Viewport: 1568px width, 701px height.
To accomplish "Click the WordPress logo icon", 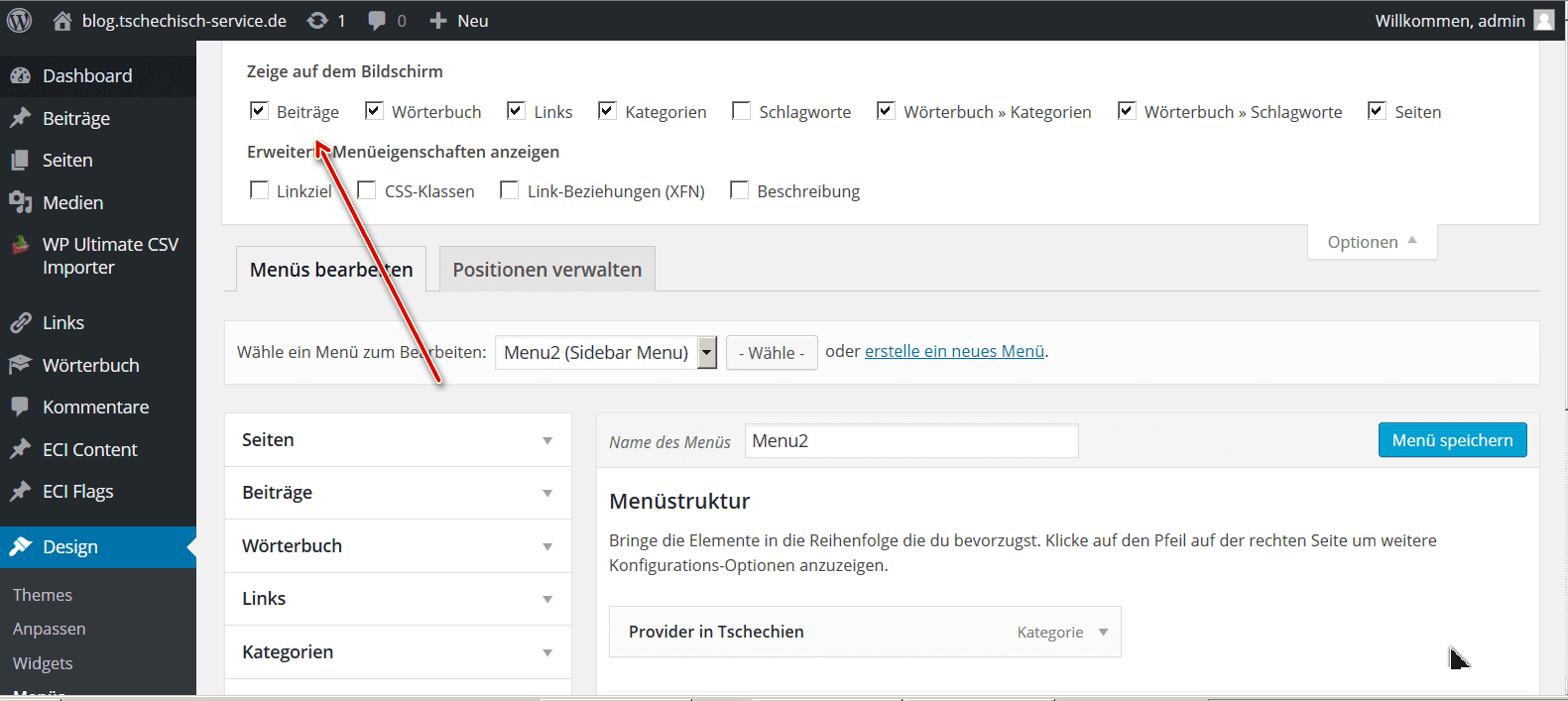I will [x=19, y=20].
